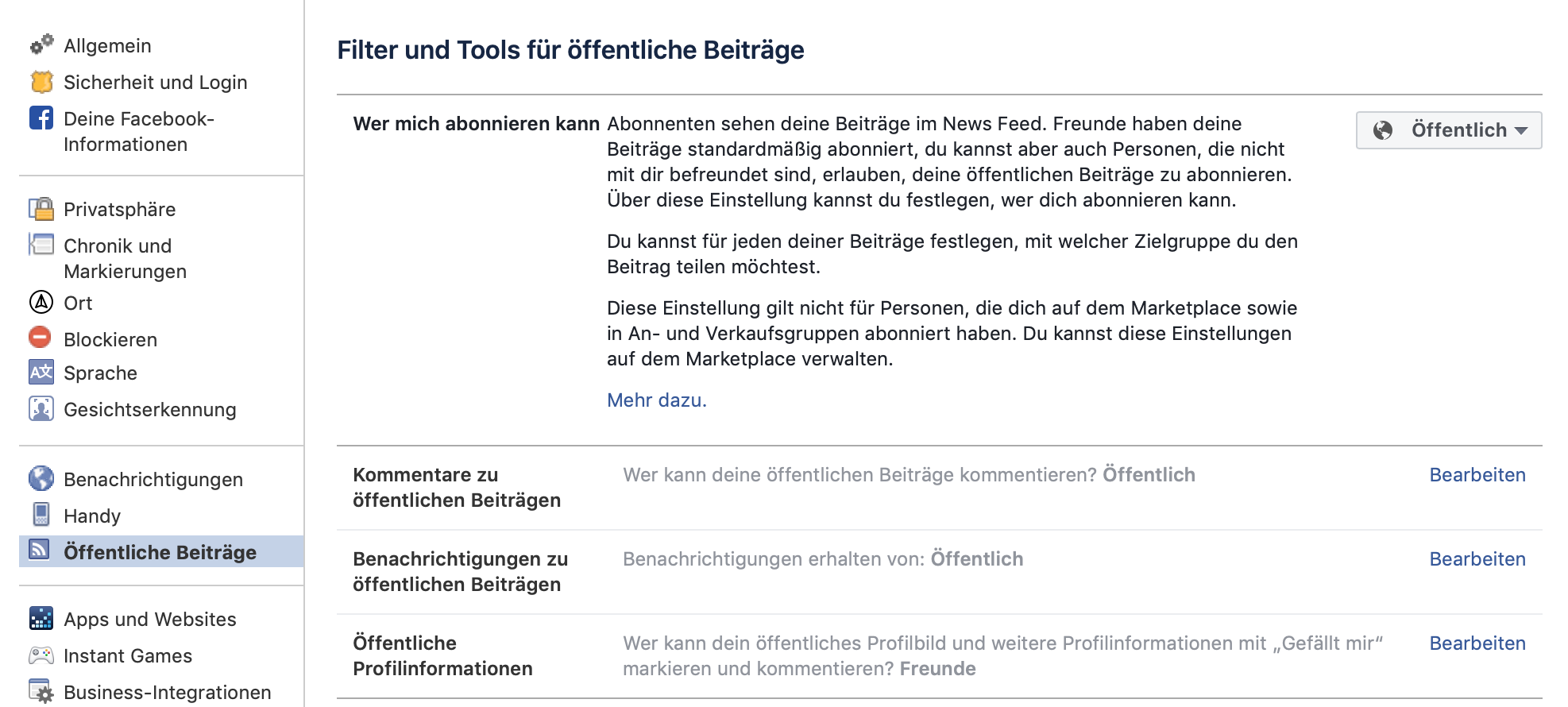The width and height of the screenshot is (1568, 707).
Task: Click the Instant Games controller icon
Action: (41, 655)
